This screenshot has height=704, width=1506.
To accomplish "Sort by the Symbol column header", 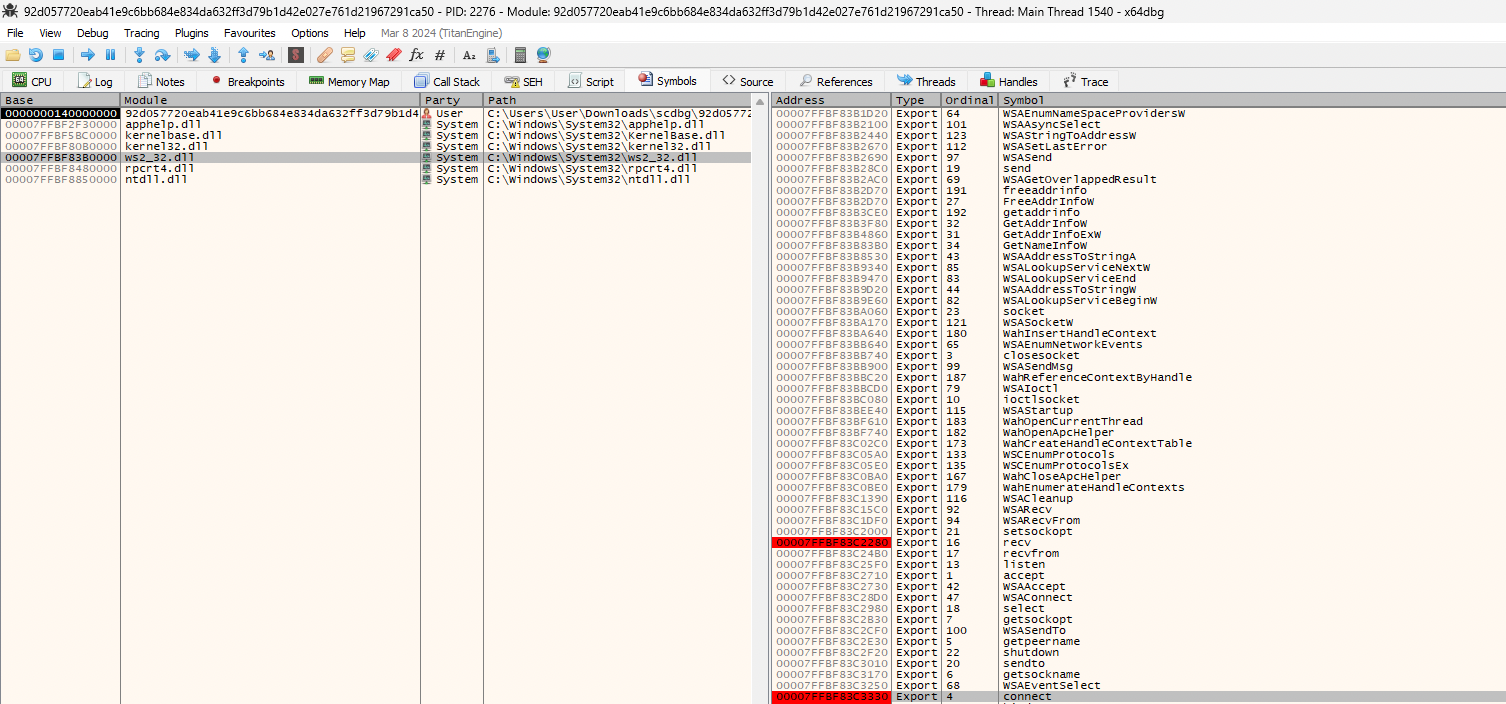I will click(1251, 100).
